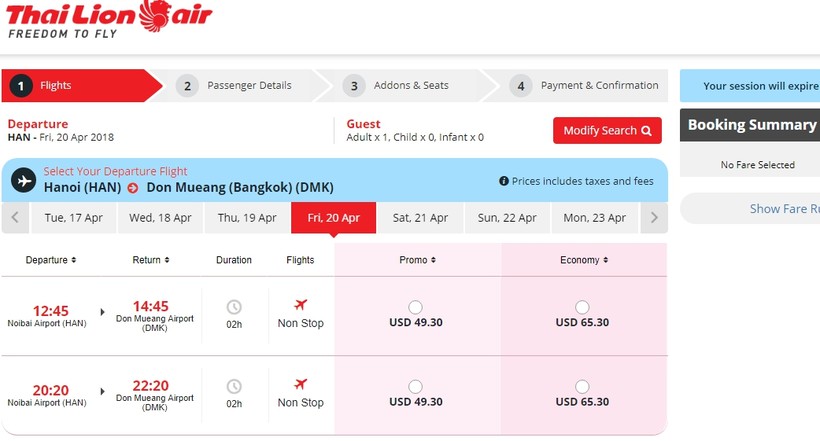Click the clock icon for the 20:20 flight

pos(234,387)
